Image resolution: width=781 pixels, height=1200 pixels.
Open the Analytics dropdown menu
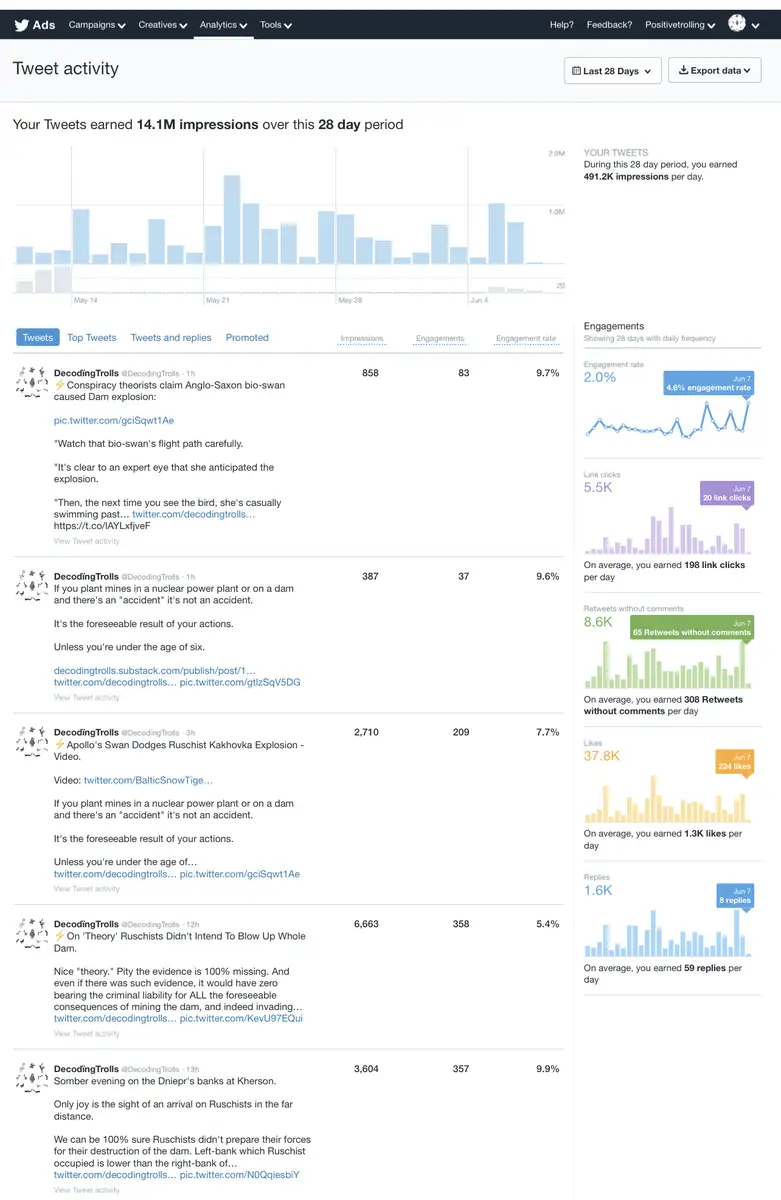click(223, 25)
